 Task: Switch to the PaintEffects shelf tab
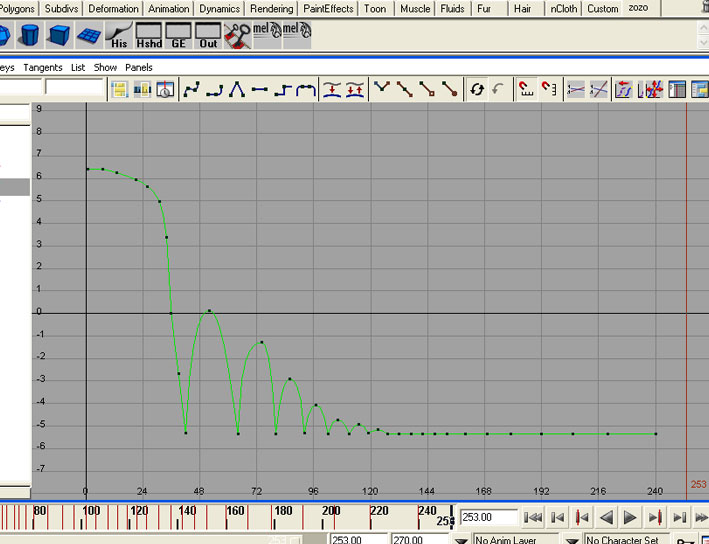pyautogui.click(x=328, y=9)
